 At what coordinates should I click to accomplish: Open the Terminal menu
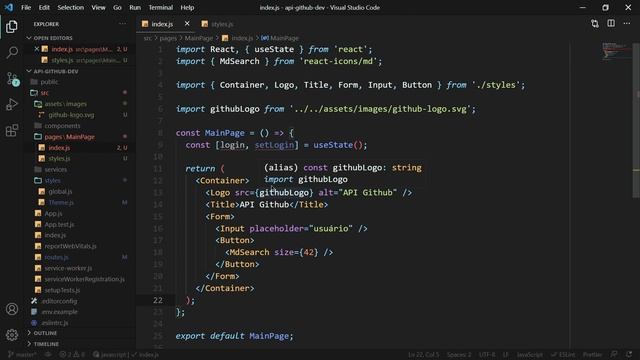160,7
